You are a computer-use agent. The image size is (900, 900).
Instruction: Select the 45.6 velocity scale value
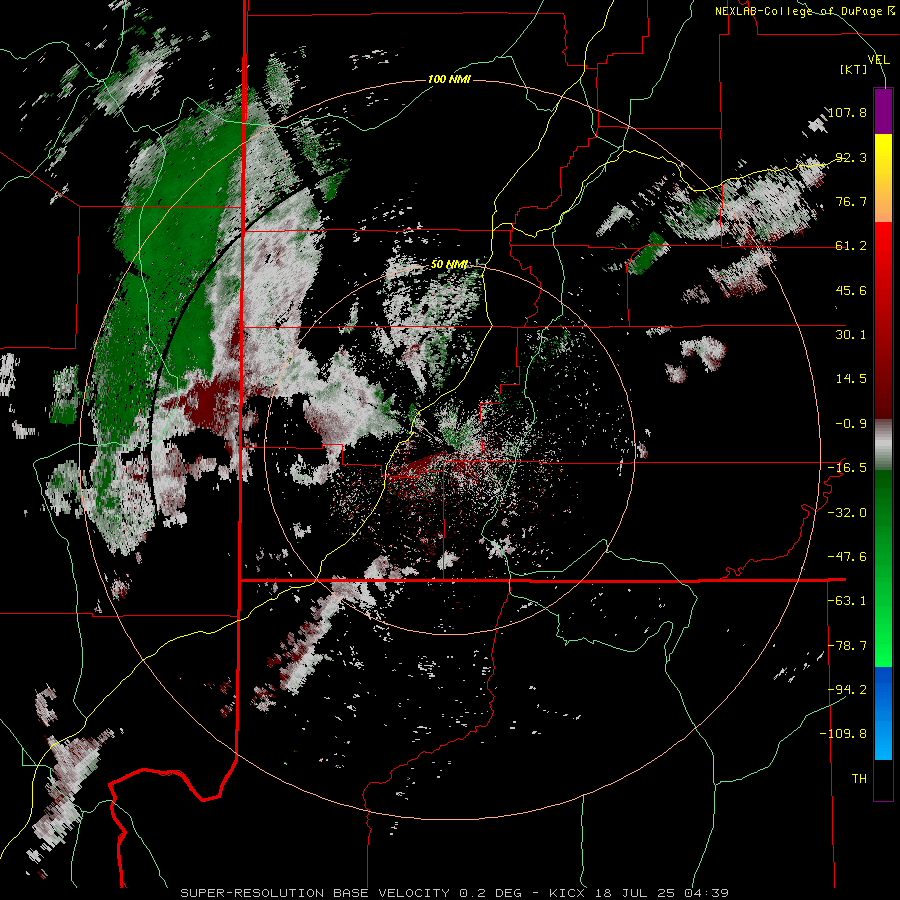[851, 290]
